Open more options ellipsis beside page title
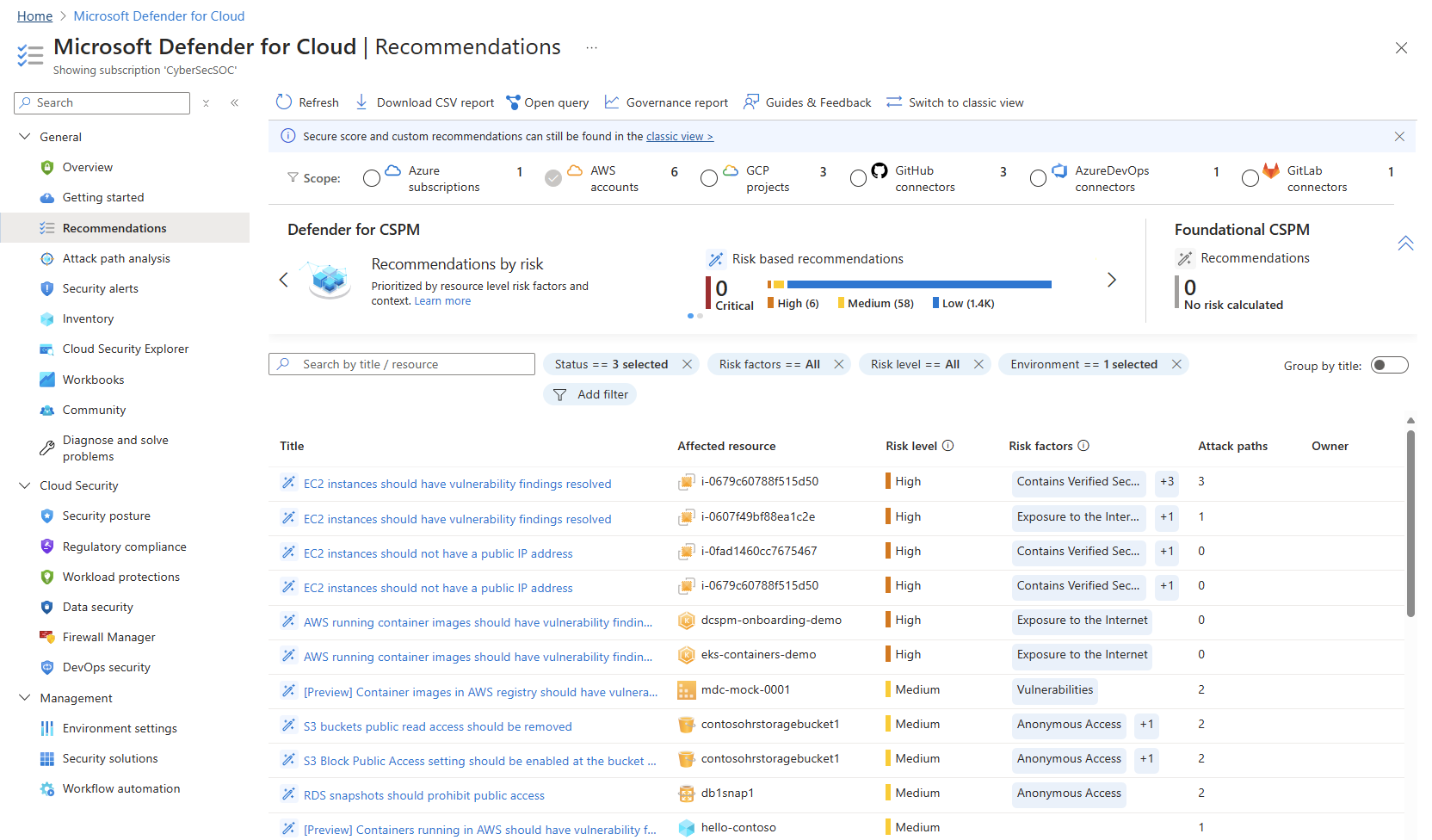 pyautogui.click(x=591, y=47)
